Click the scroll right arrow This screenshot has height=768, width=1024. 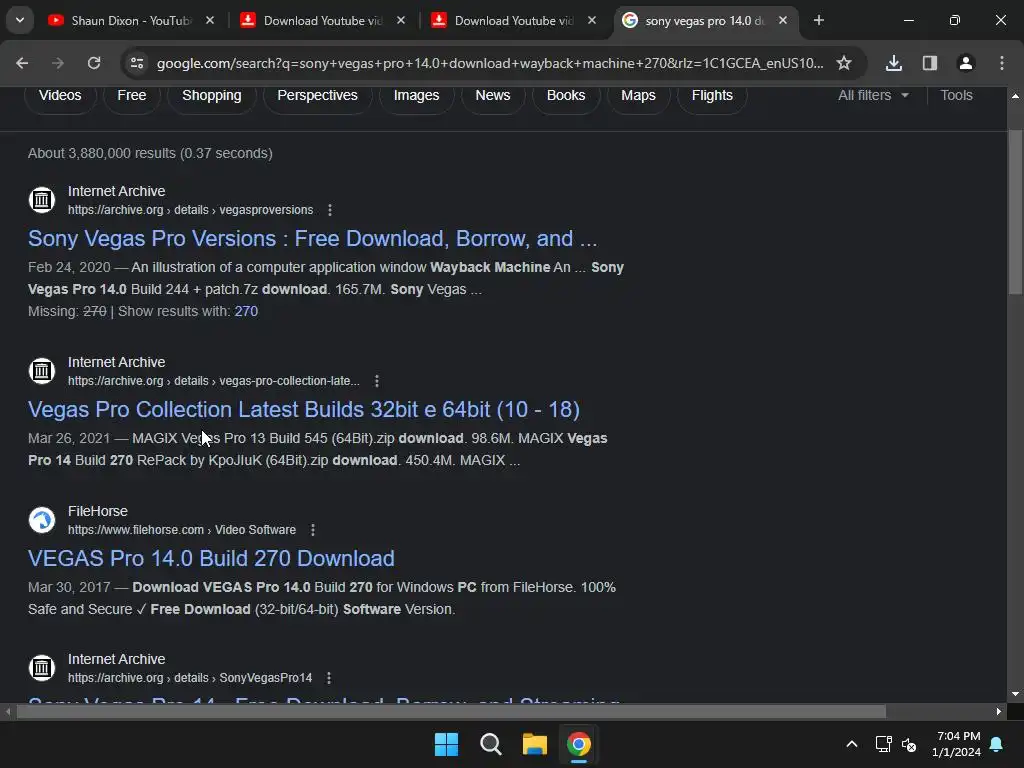999,712
